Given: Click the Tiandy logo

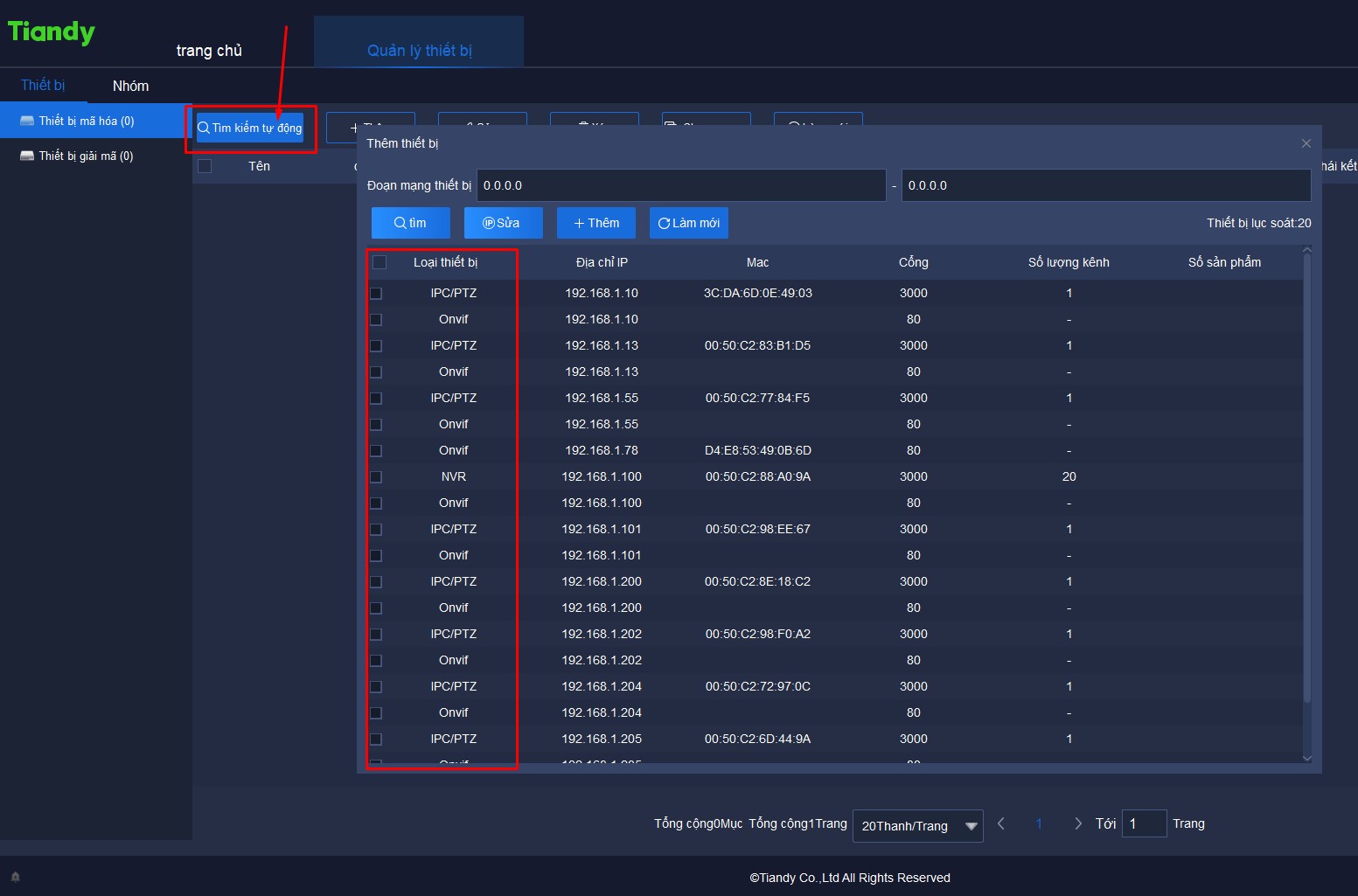Looking at the screenshot, I should (52, 32).
